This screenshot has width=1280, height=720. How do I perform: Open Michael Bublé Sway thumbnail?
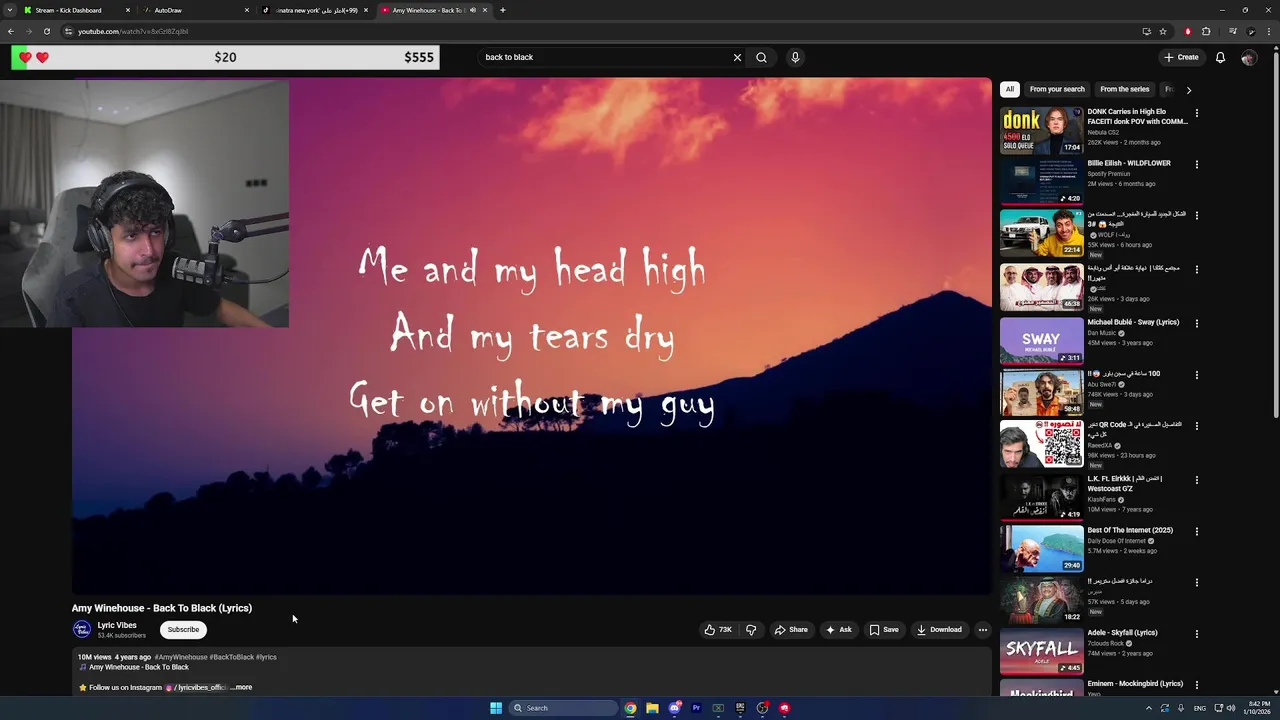pyautogui.click(x=1041, y=340)
